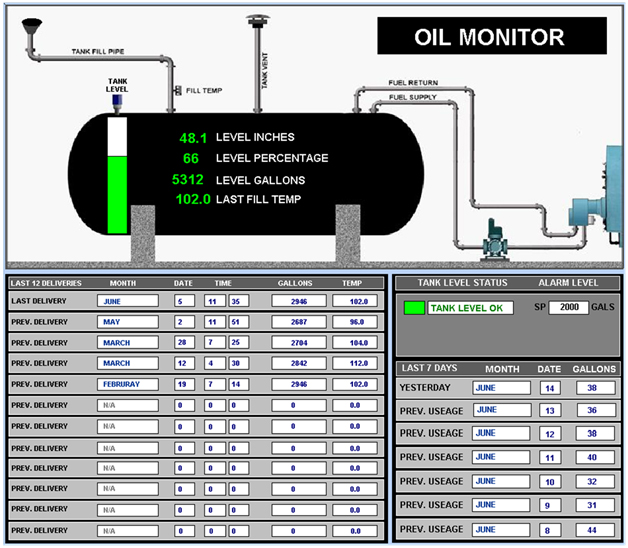The image size is (628, 548).
Task: Click the fill temp sensor on pipe
Action: coord(178,91)
